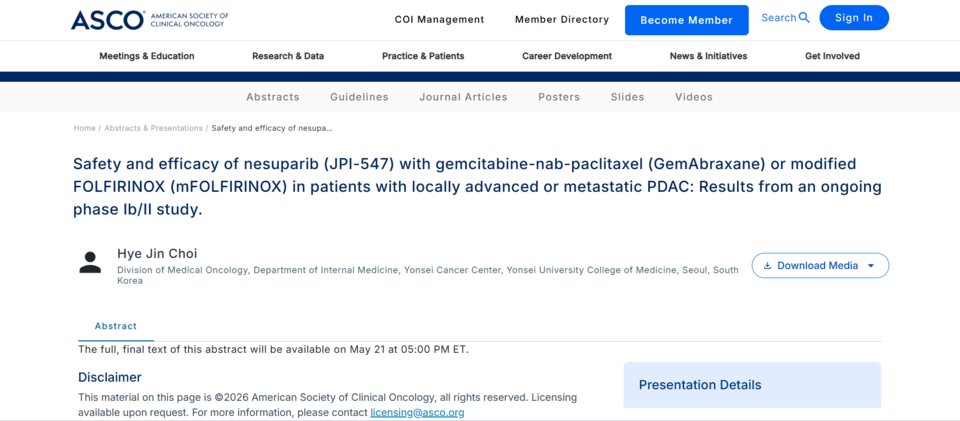
Task: Open the Career Development menu
Action: click(x=567, y=56)
